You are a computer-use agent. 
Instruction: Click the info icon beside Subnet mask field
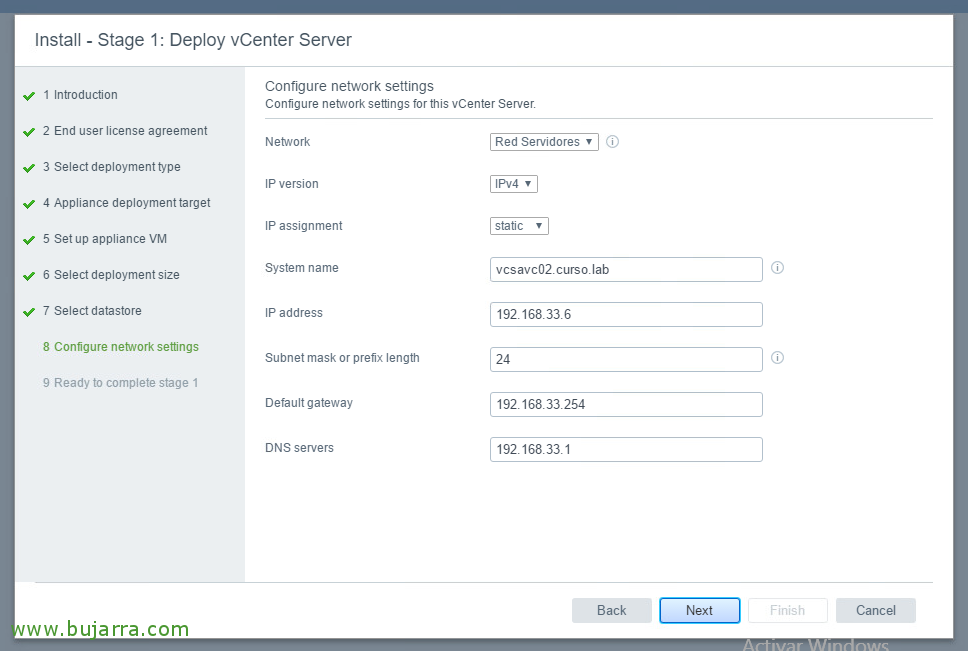click(777, 358)
